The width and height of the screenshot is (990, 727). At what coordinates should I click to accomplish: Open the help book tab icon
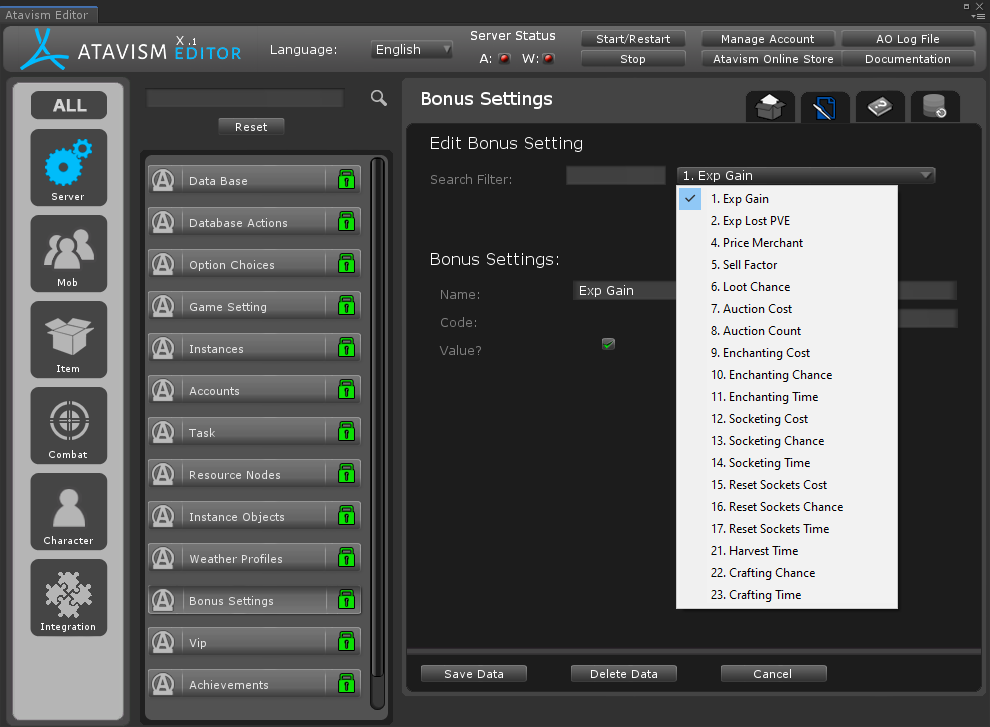click(880, 108)
